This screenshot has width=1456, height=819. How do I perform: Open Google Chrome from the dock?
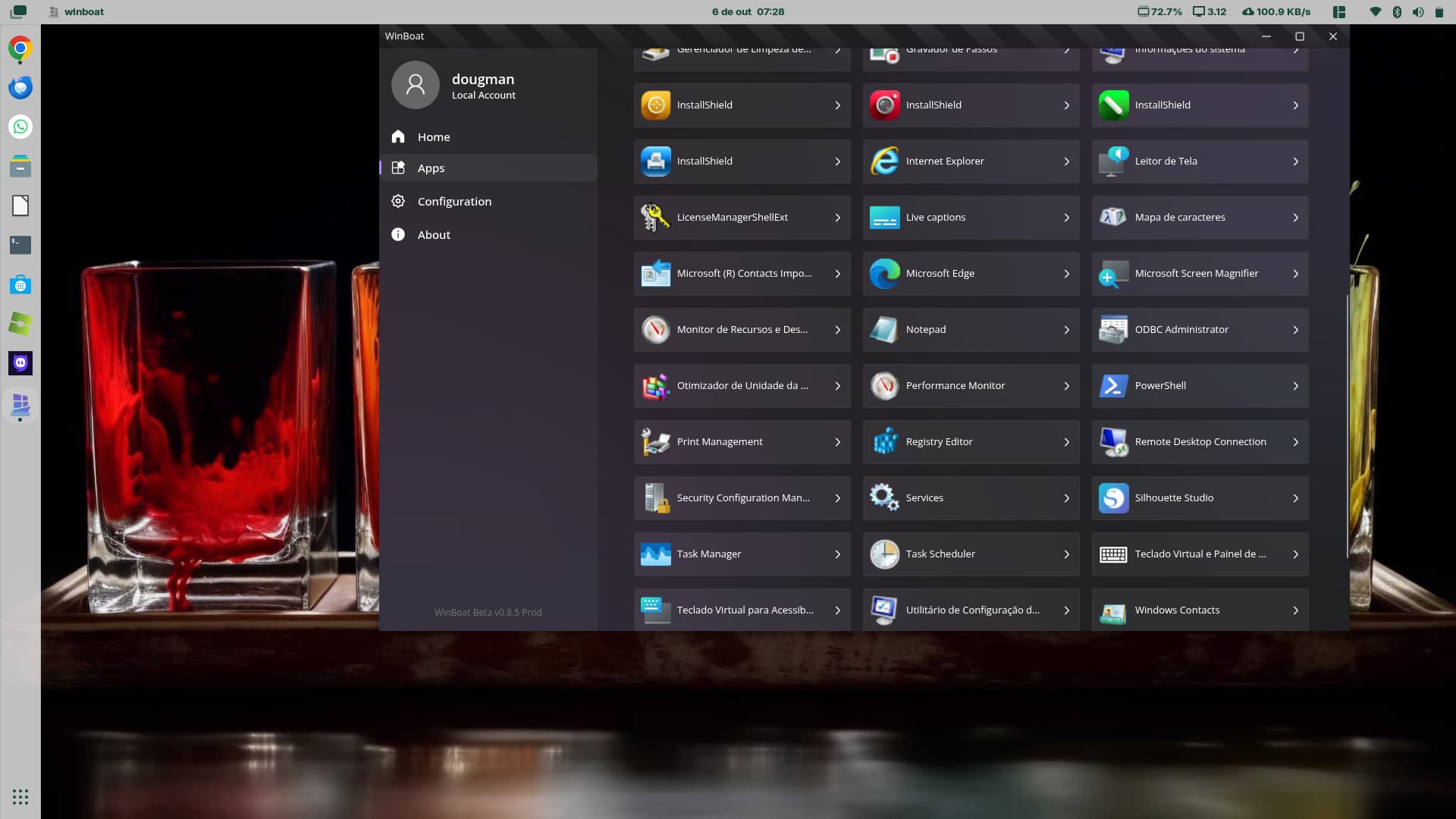[20, 49]
